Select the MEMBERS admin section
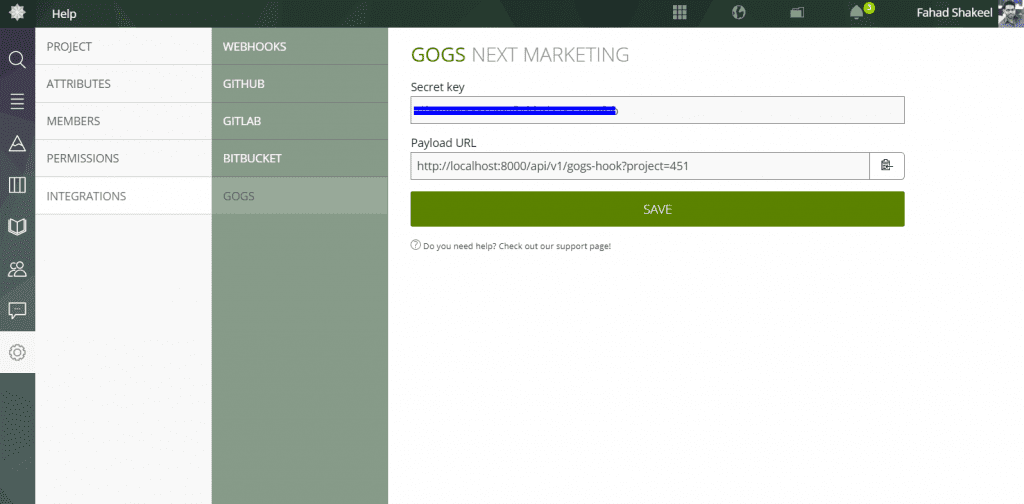Image resolution: width=1024 pixels, height=504 pixels. coord(123,121)
